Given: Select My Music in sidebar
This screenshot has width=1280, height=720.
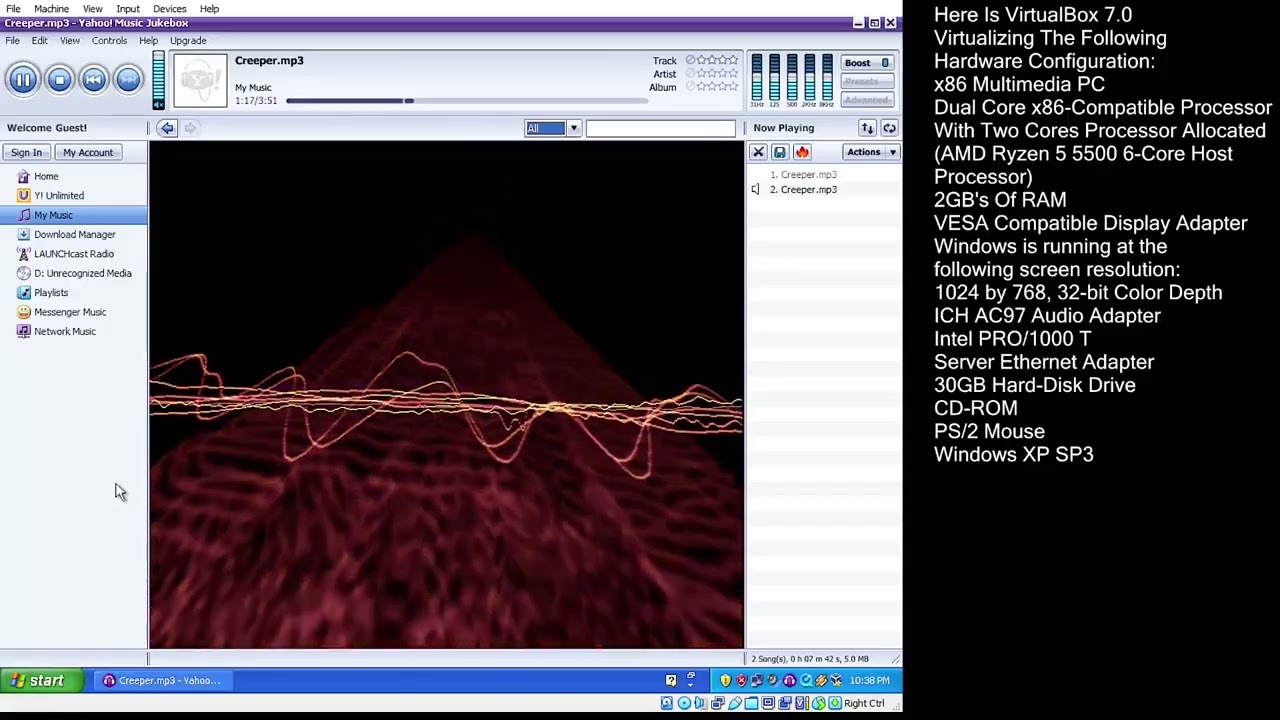Looking at the screenshot, I should pyautogui.click(x=53, y=215).
